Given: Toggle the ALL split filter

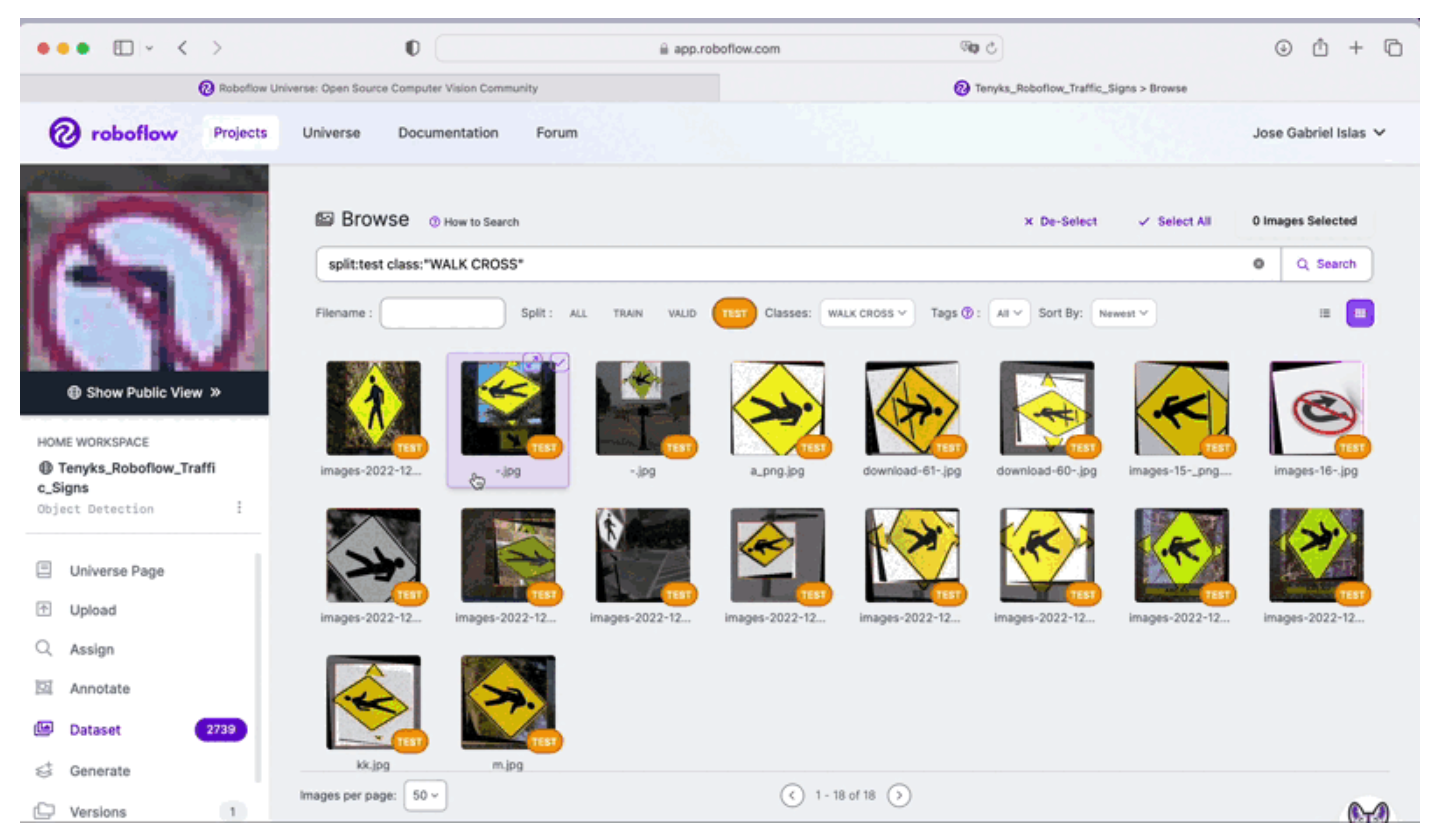Looking at the screenshot, I should coord(579,313).
